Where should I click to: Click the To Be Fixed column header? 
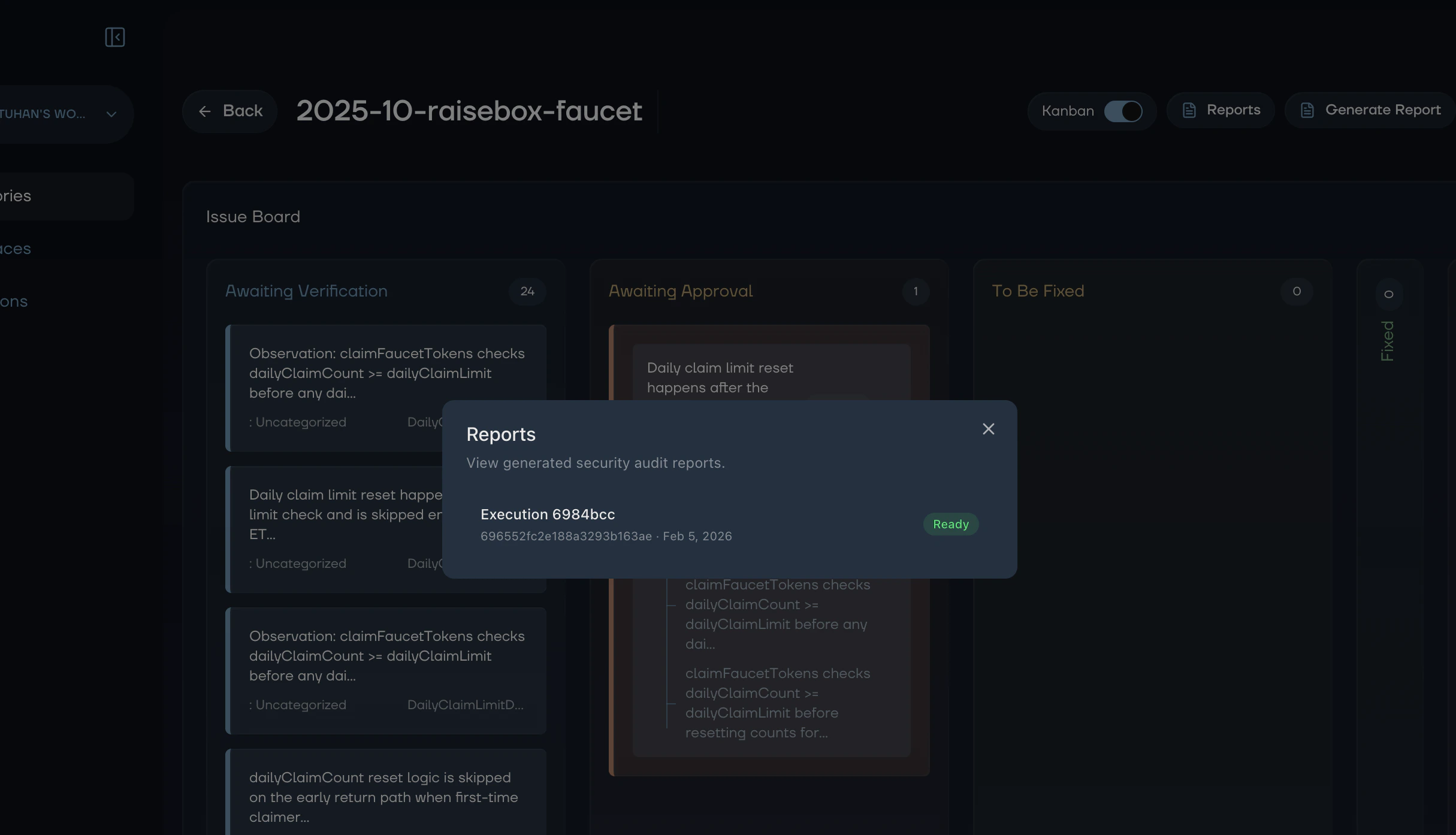(x=1038, y=291)
